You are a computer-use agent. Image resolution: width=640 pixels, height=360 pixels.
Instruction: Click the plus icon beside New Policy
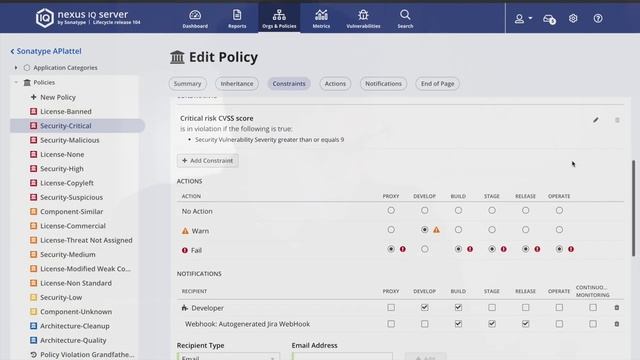[33, 97]
